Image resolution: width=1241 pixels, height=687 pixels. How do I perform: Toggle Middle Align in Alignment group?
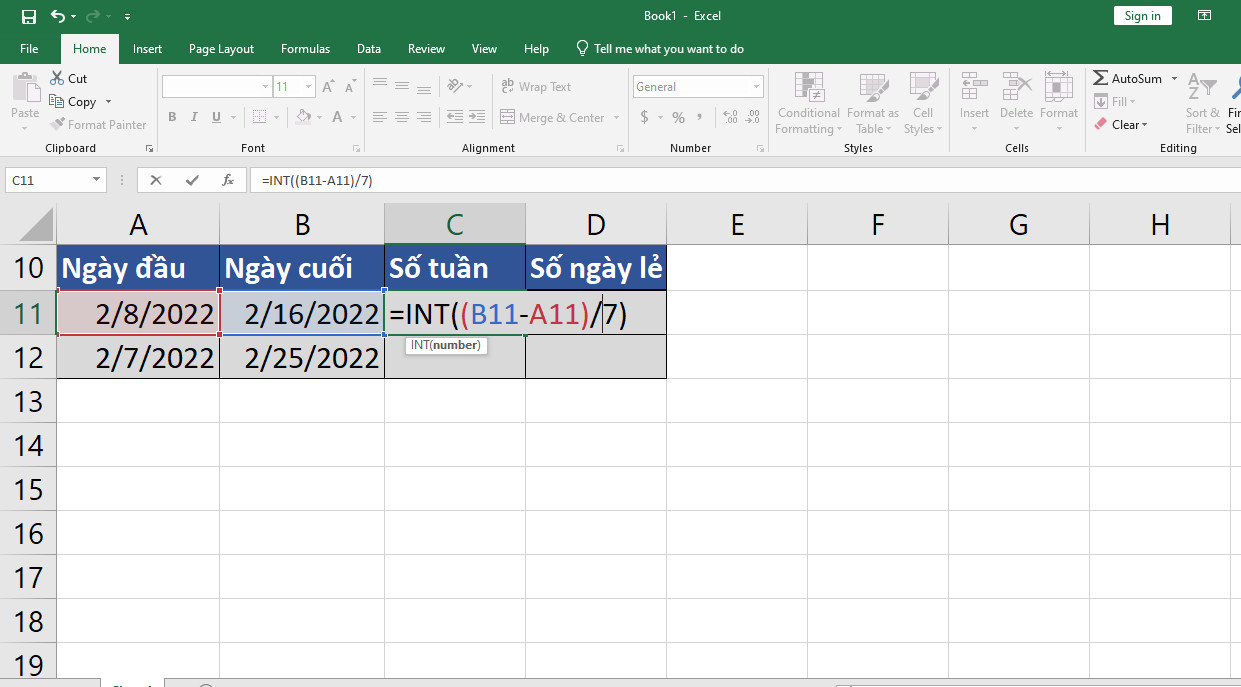click(x=402, y=86)
